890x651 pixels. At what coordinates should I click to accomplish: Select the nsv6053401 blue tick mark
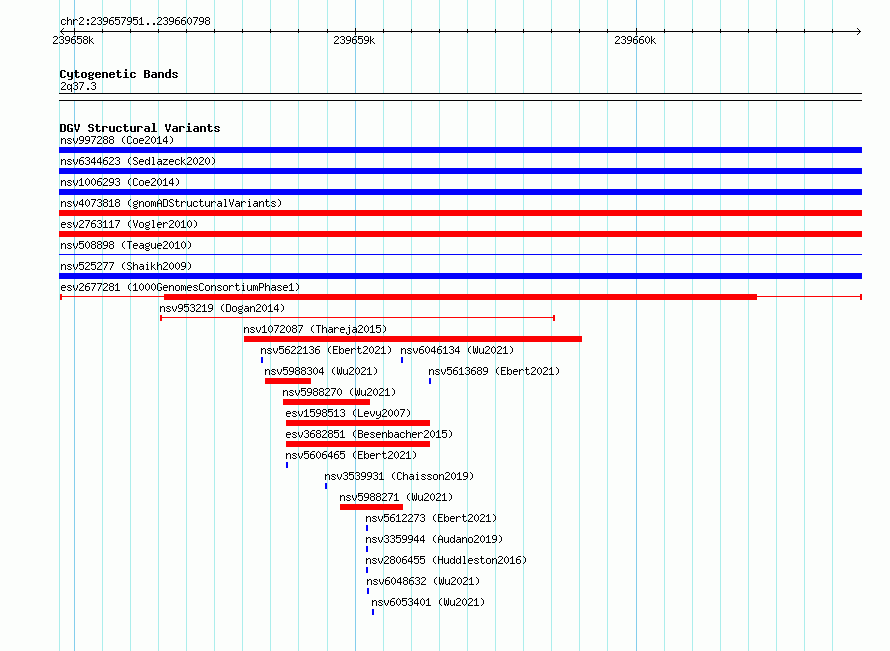click(x=373, y=612)
